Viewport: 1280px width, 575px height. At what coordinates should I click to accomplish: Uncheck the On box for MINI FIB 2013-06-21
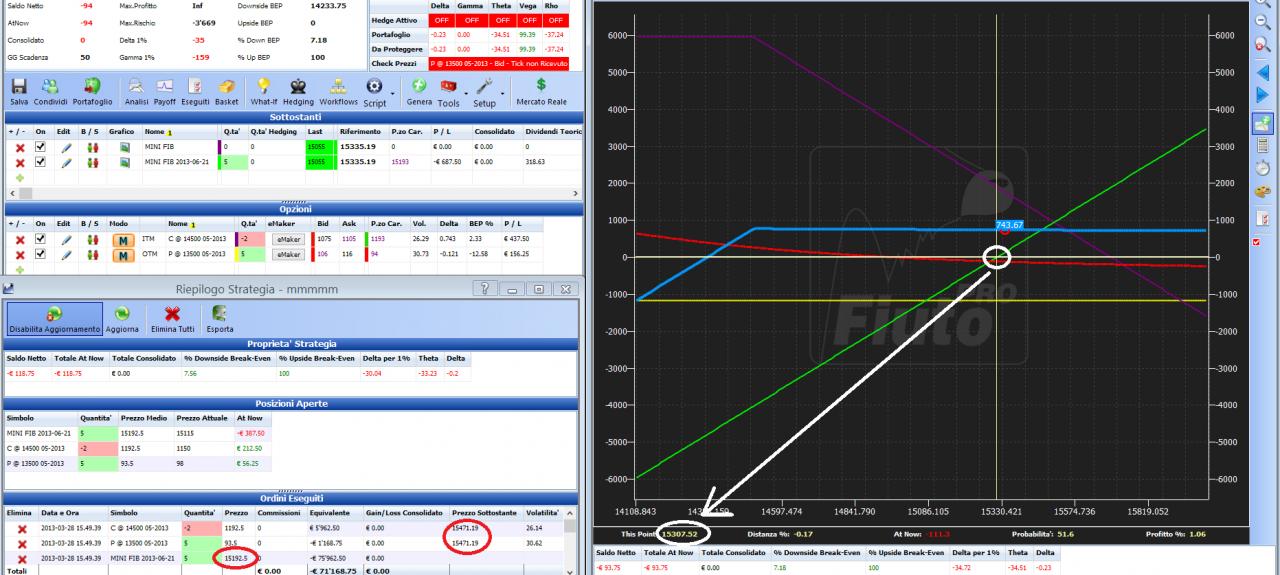coord(41,161)
